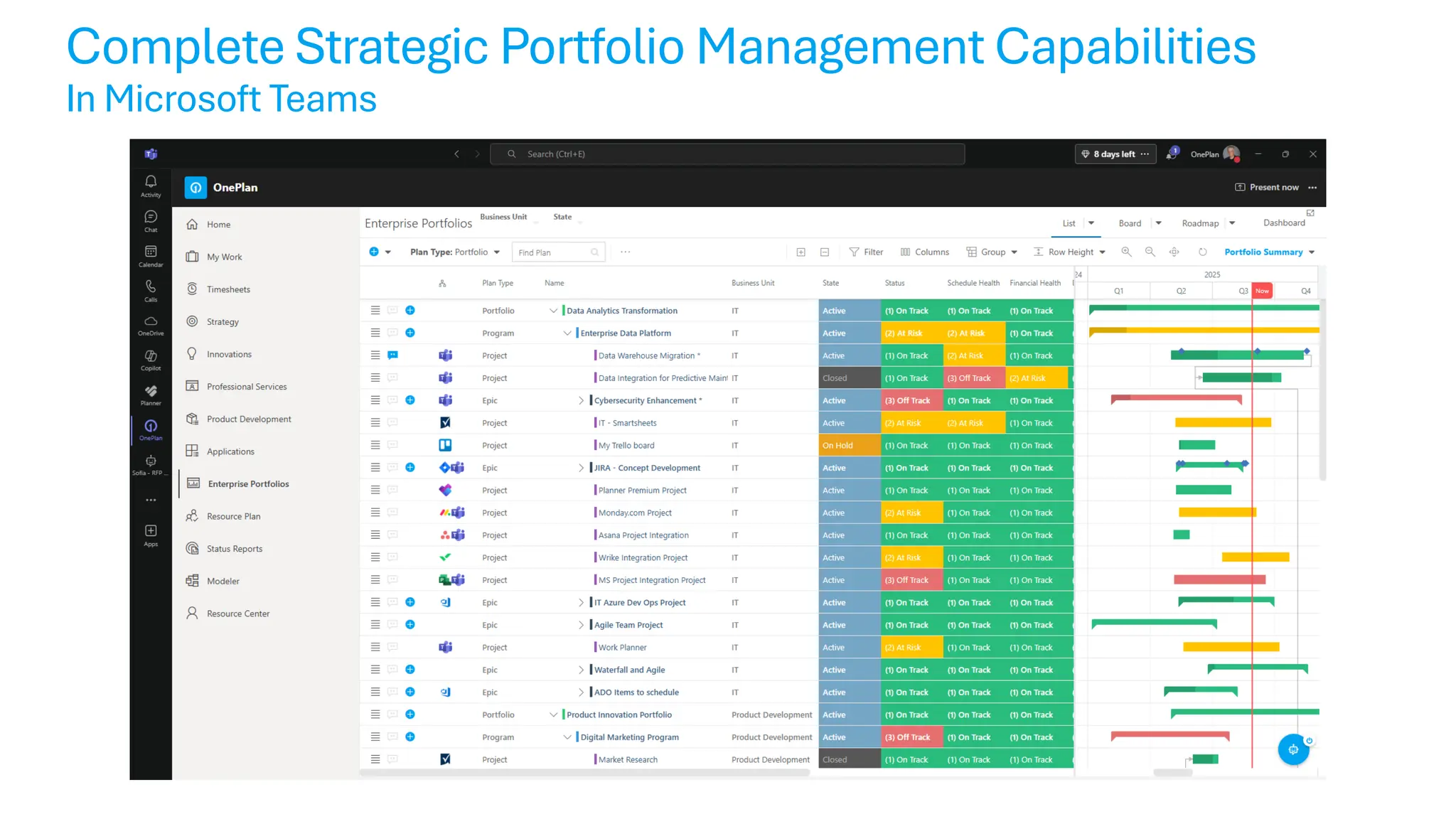Click the Now marker on the timeline
1456x819 pixels.
1262,291
